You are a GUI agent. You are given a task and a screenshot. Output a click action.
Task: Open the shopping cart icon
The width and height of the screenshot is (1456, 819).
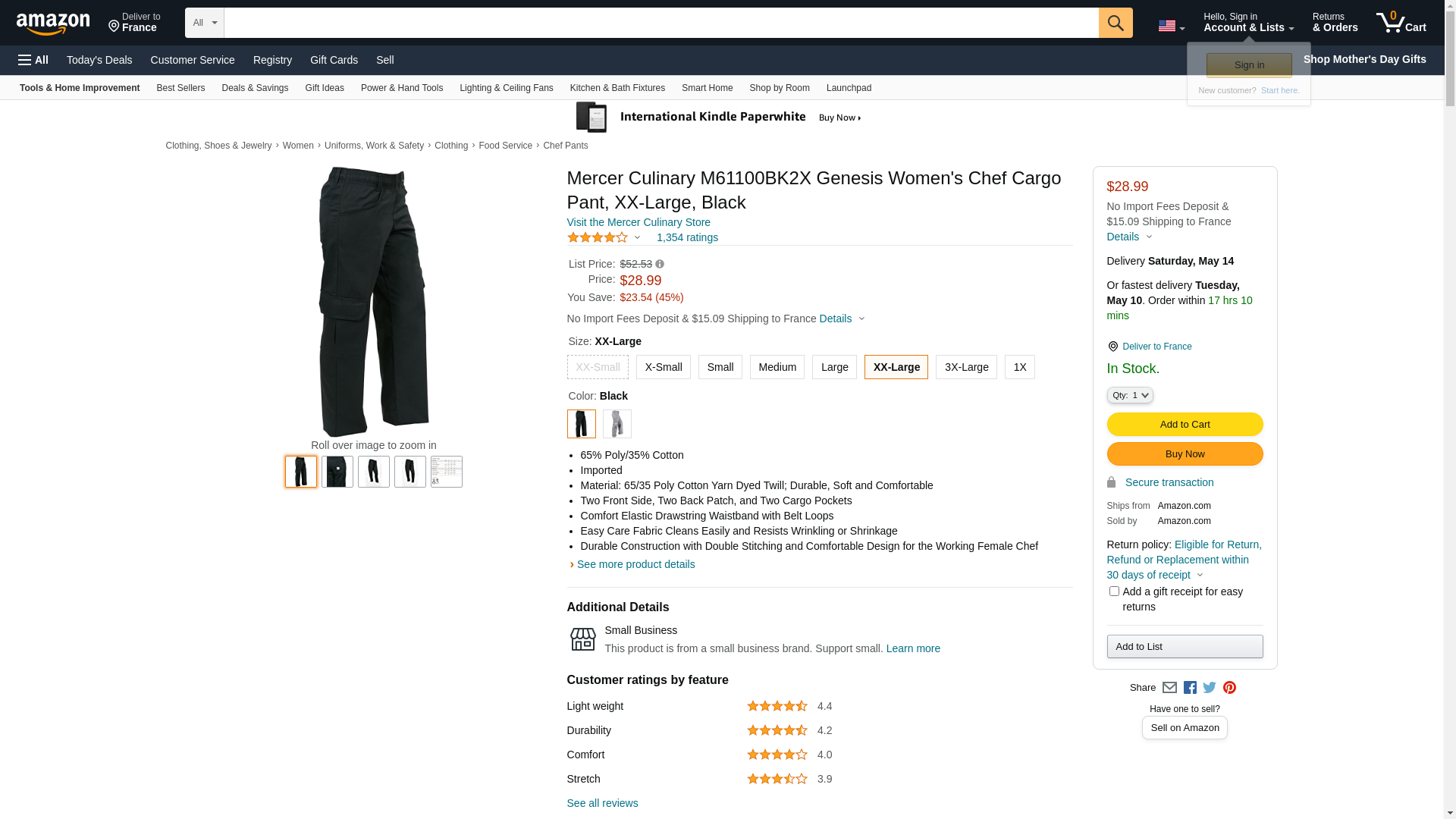(1401, 22)
